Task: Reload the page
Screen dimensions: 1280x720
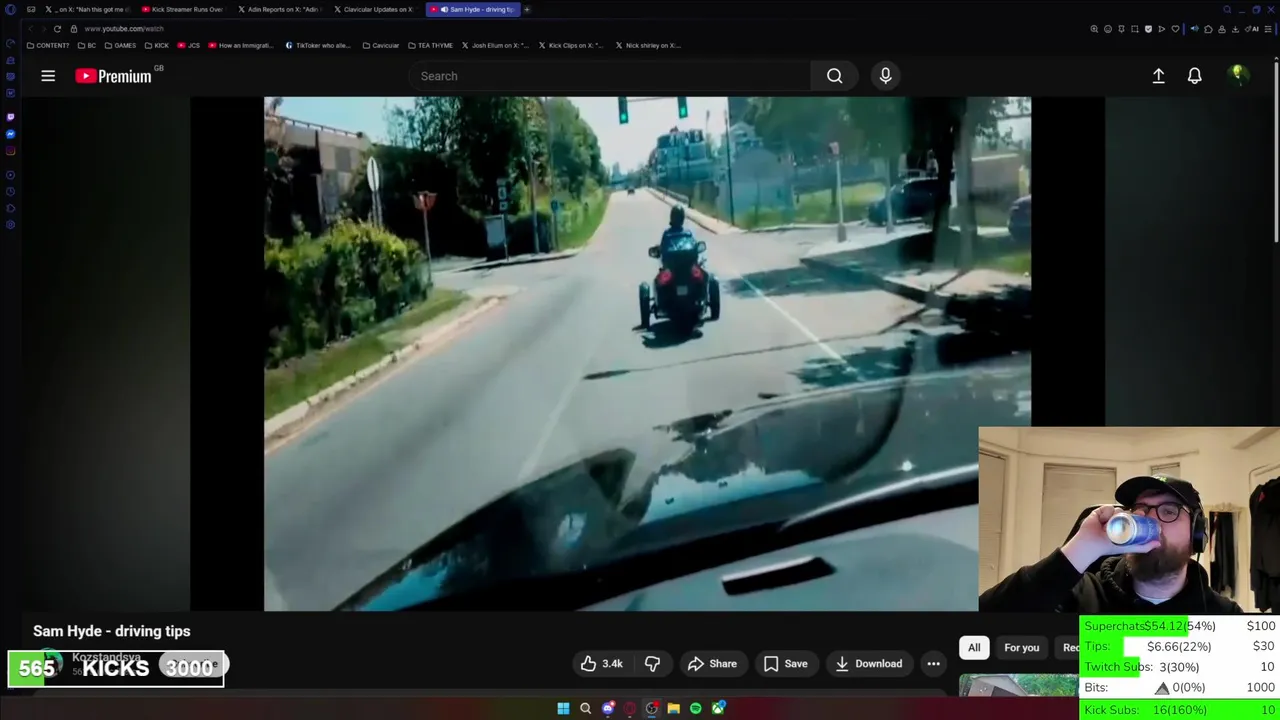Action: point(57,29)
